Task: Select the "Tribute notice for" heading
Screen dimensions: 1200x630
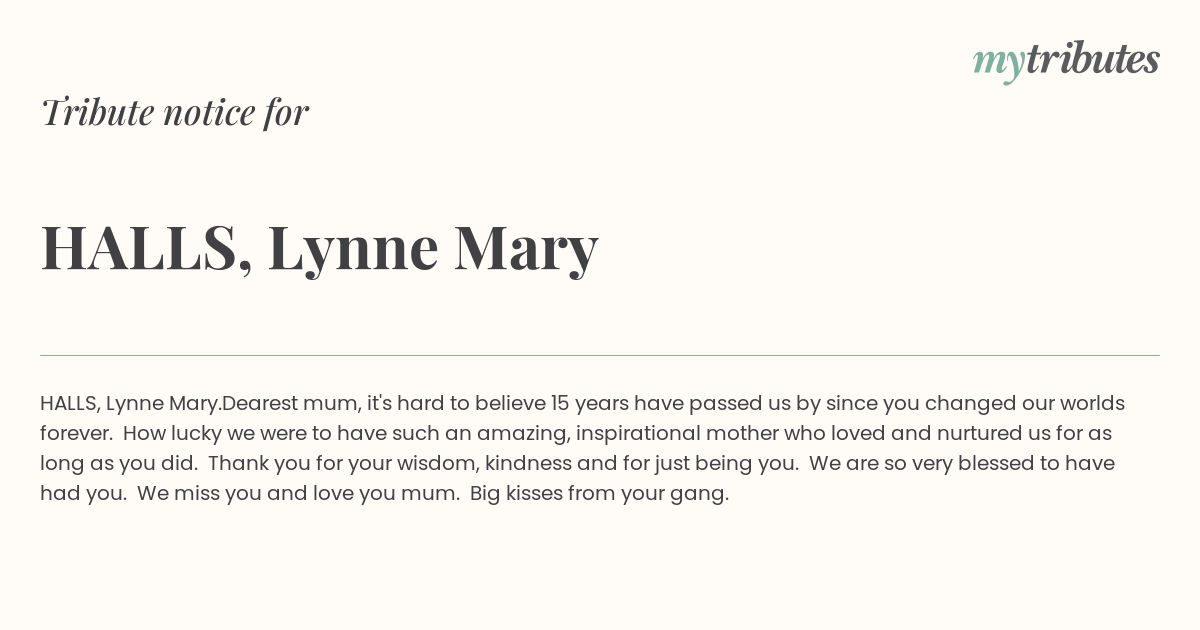Action: pyautogui.click(x=175, y=112)
